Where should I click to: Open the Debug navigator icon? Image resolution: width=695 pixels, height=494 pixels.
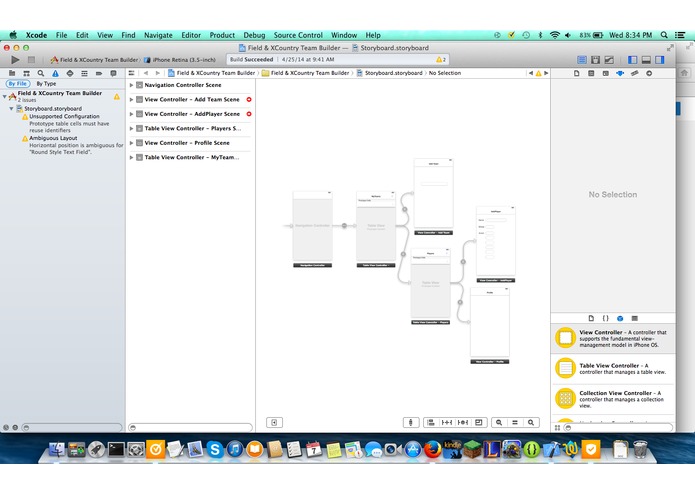click(84, 73)
